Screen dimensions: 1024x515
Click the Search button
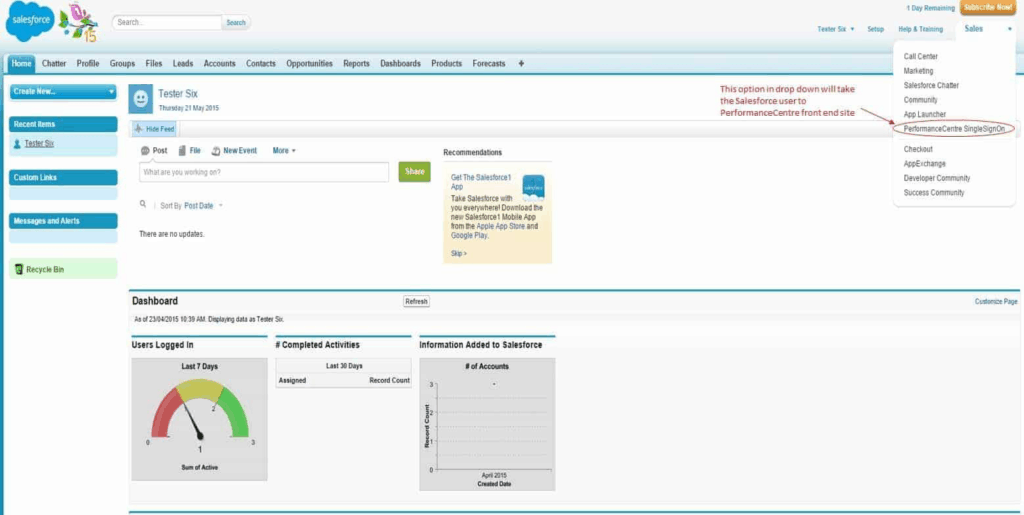pyautogui.click(x=236, y=22)
